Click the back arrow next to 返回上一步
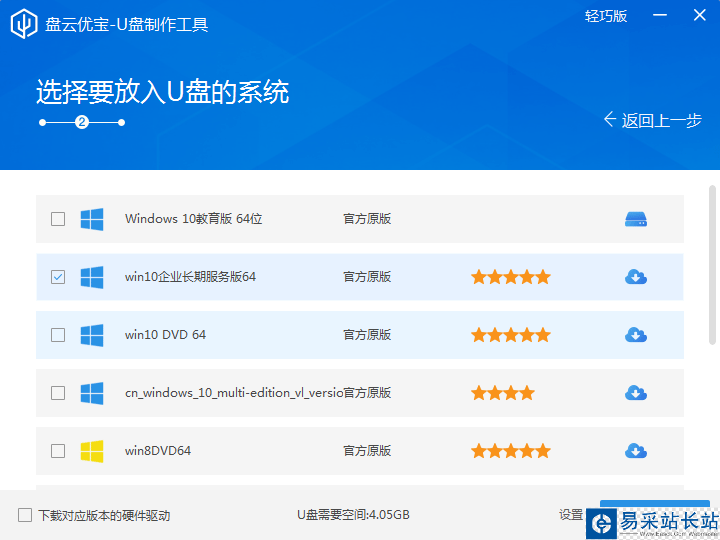Viewport: 720px width, 540px height. click(609, 119)
